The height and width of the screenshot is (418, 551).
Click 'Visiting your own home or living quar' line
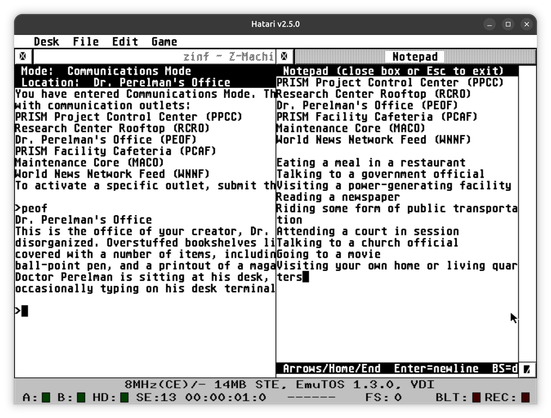(x=397, y=266)
